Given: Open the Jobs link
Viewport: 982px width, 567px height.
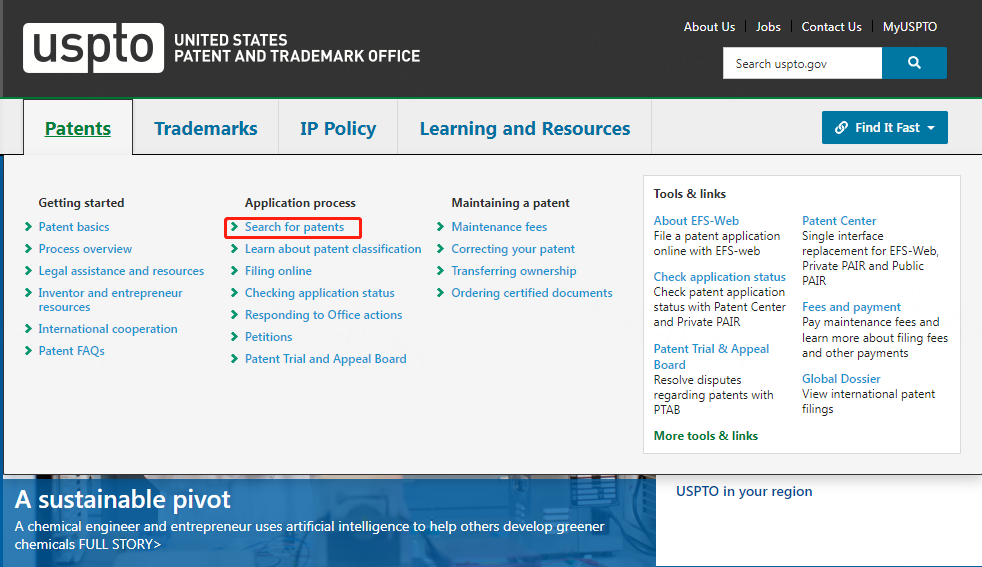Looking at the screenshot, I should pos(768,27).
